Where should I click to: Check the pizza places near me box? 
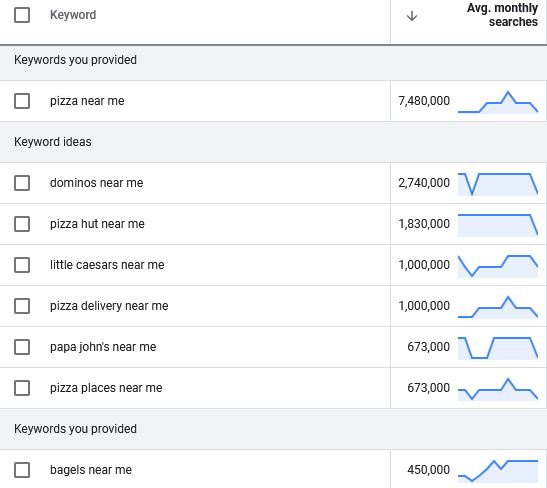point(22,388)
